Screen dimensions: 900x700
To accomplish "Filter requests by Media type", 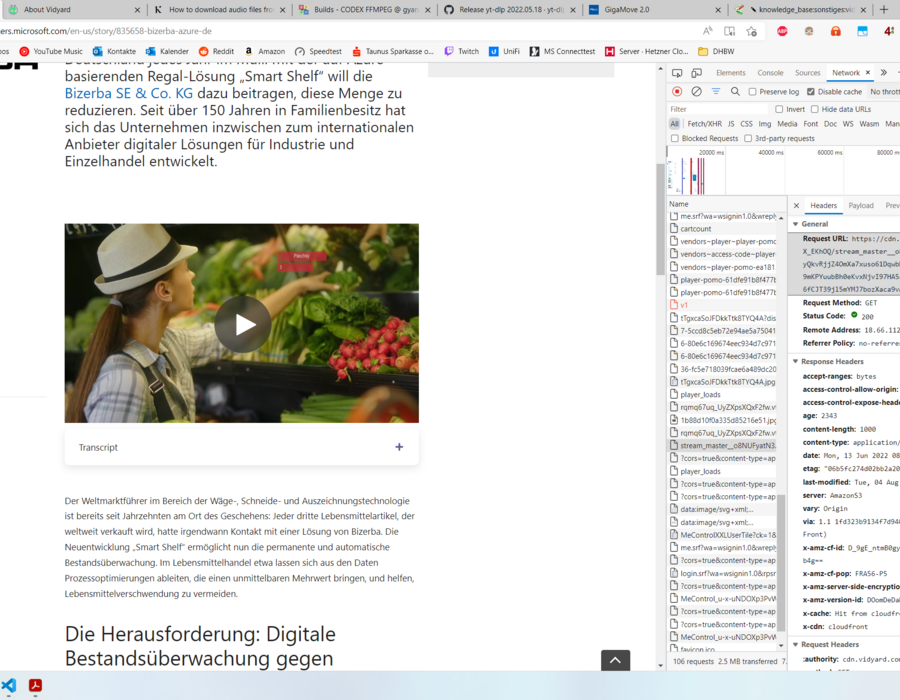I will coord(787,124).
